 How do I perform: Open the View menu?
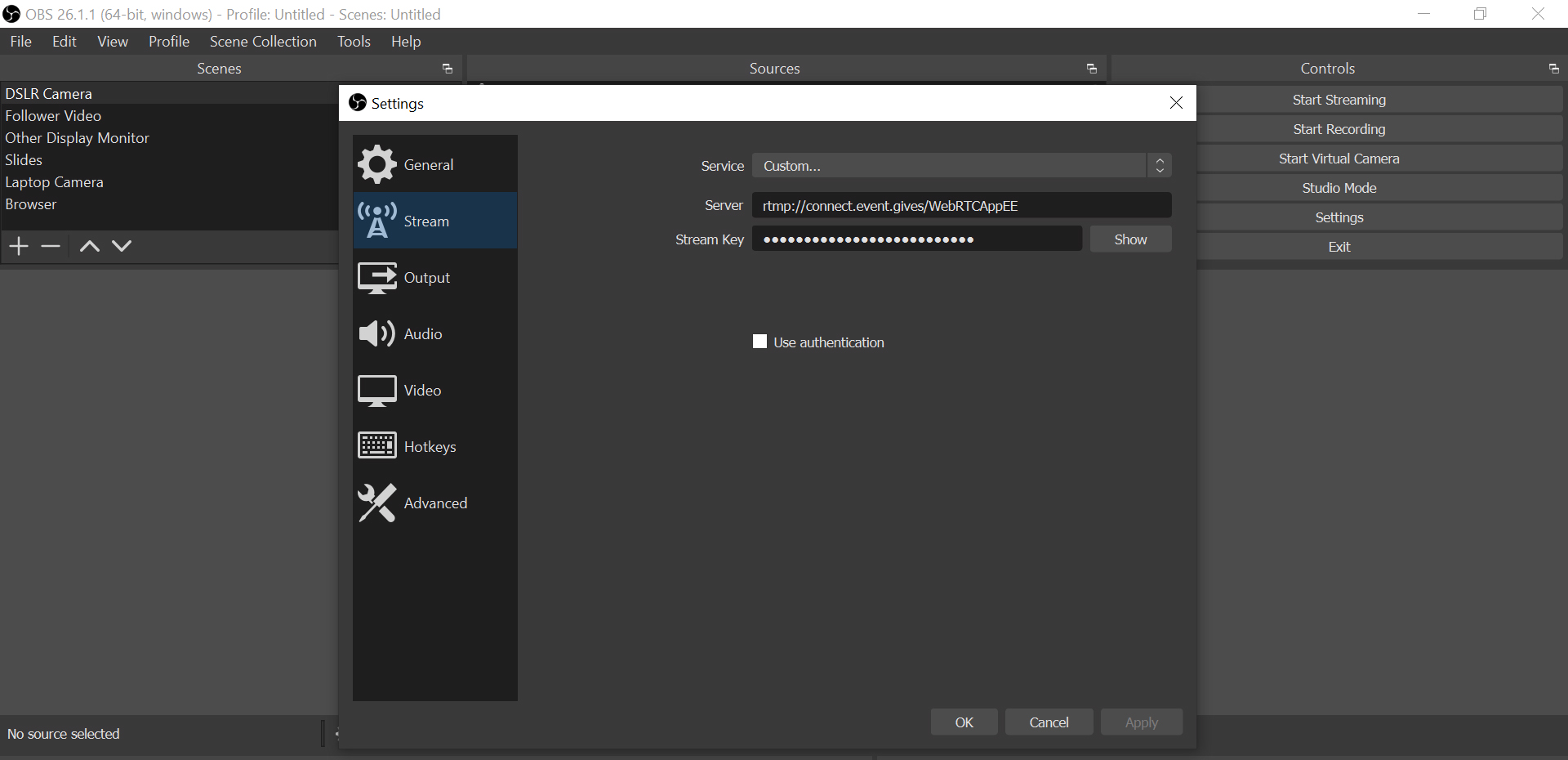click(x=113, y=42)
